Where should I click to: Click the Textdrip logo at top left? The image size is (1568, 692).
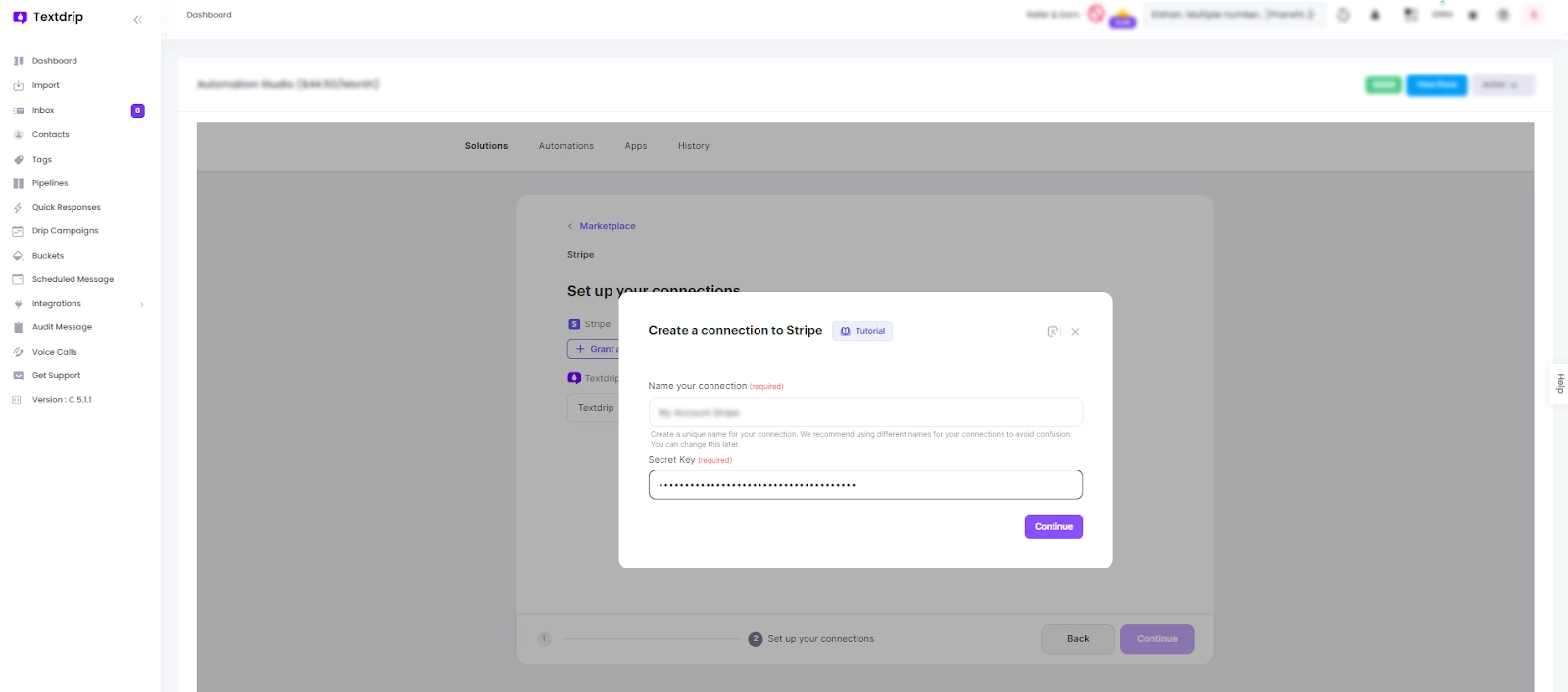pos(48,17)
